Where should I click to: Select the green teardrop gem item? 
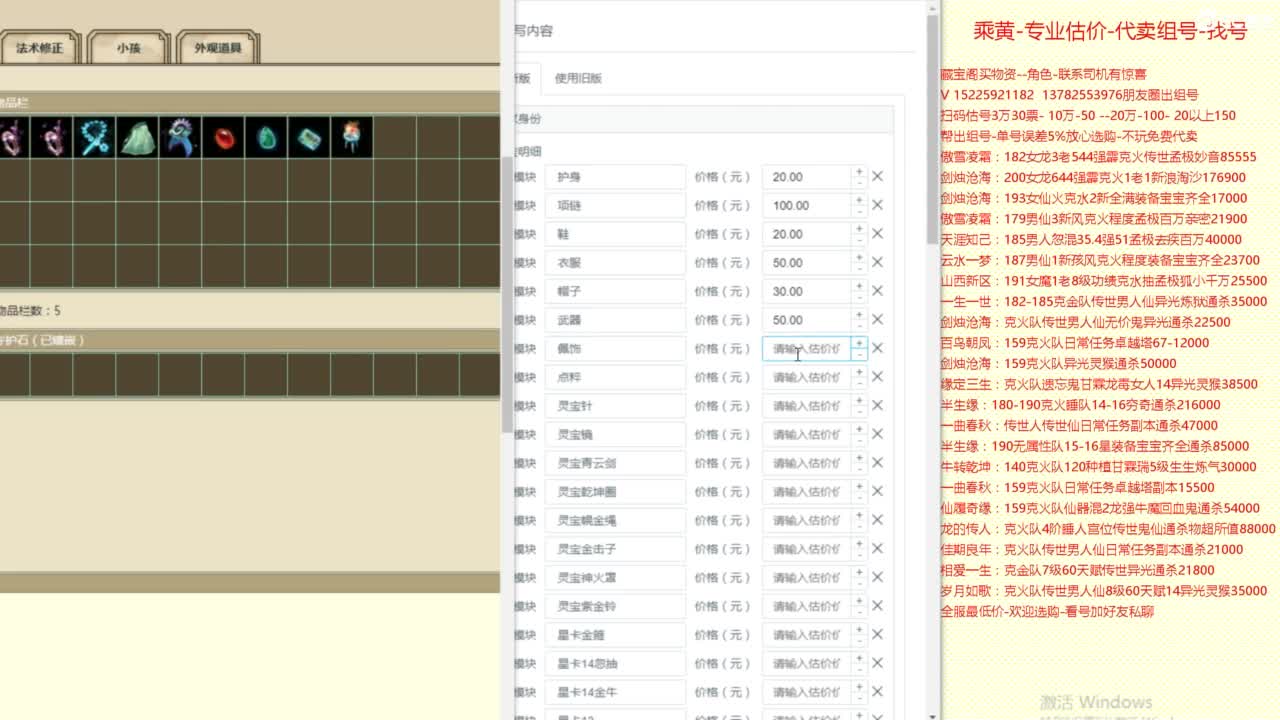(267, 137)
